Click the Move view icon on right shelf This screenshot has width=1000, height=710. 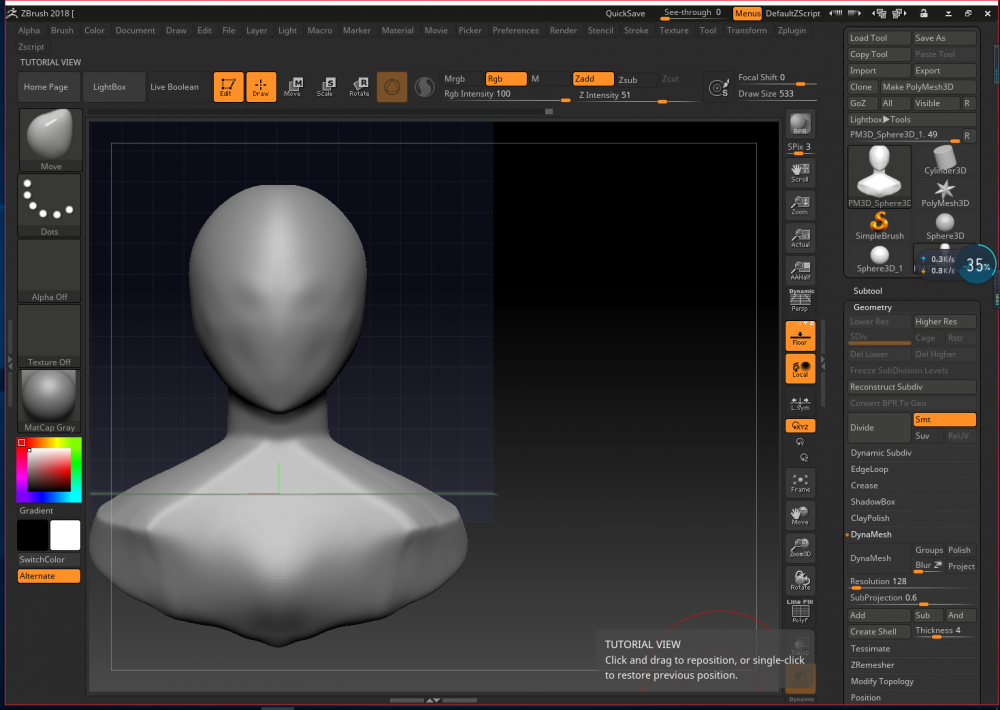pos(800,515)
